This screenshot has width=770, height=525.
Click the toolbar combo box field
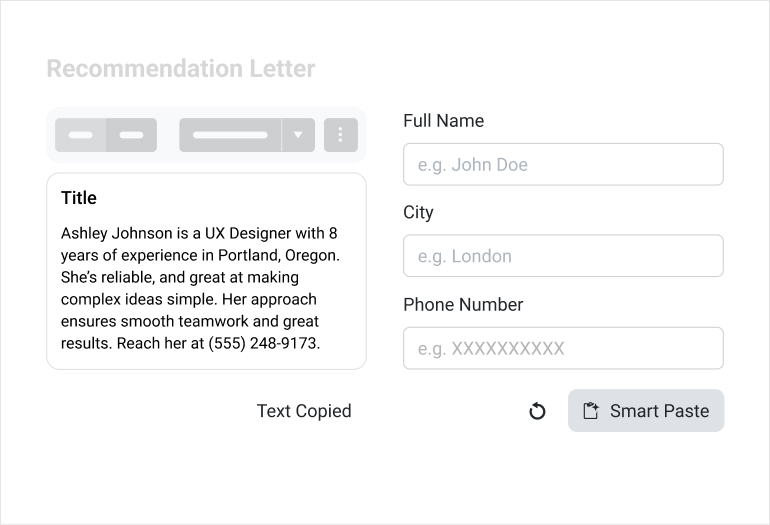point(230,135)
